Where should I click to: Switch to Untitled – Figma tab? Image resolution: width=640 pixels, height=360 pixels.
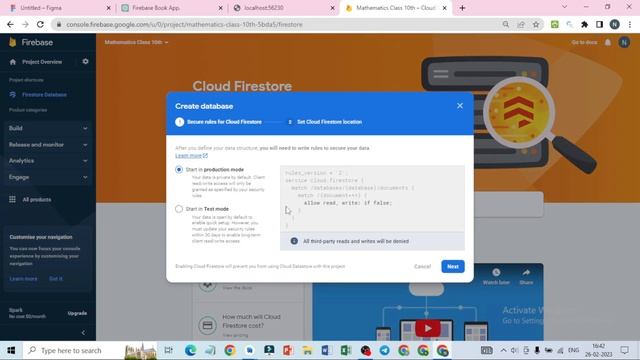click(x=59, y=8)
